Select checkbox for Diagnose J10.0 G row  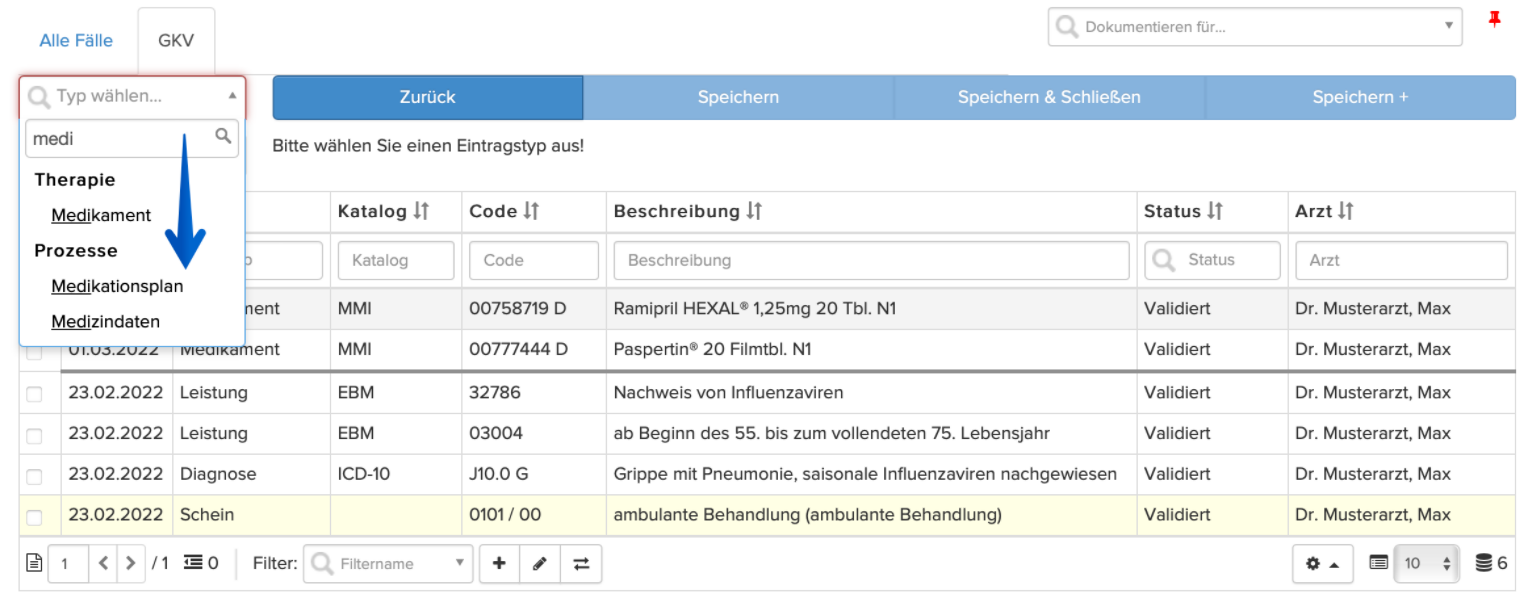click(35, 476)
